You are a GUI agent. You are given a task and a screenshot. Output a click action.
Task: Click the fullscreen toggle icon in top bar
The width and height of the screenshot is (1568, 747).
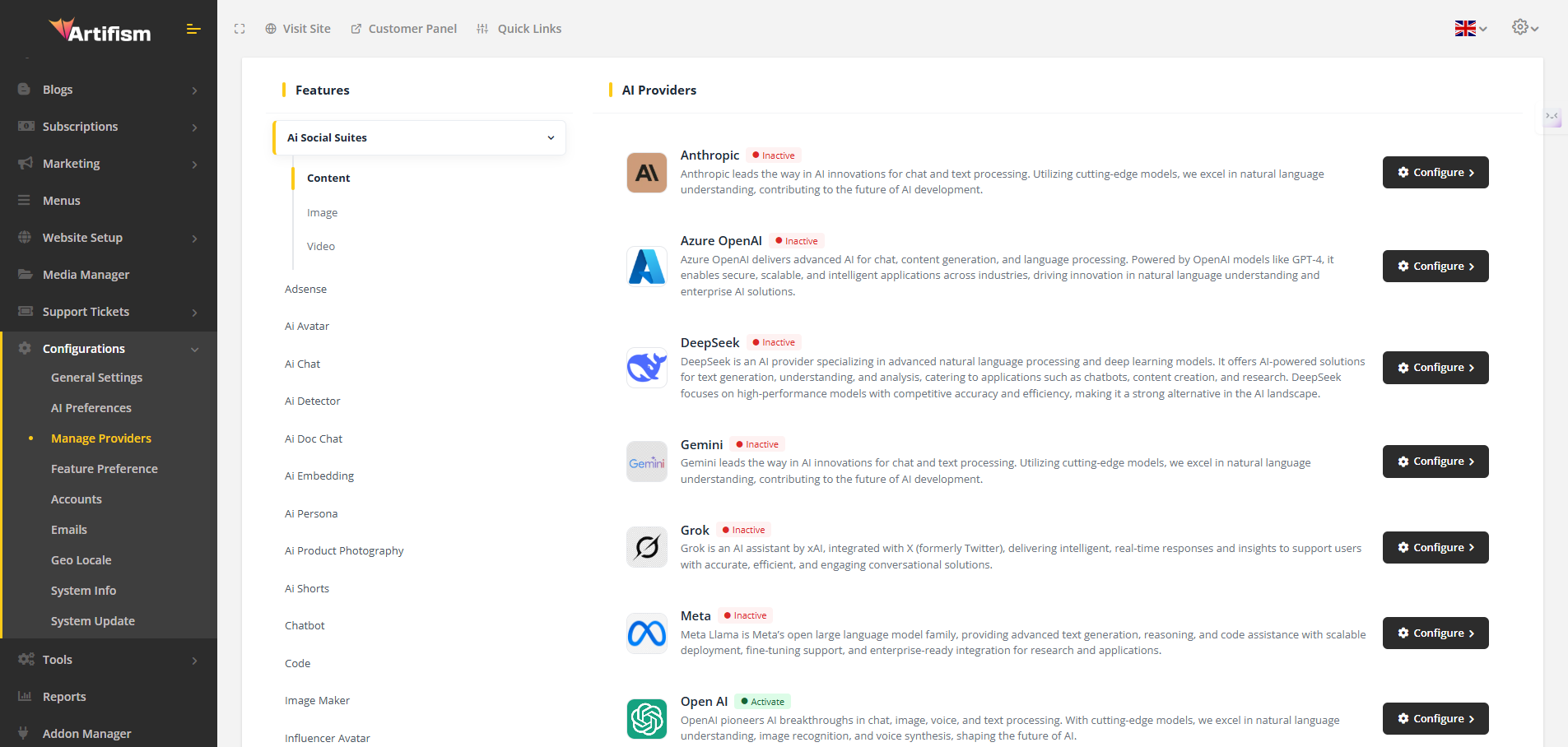point(240,29)
